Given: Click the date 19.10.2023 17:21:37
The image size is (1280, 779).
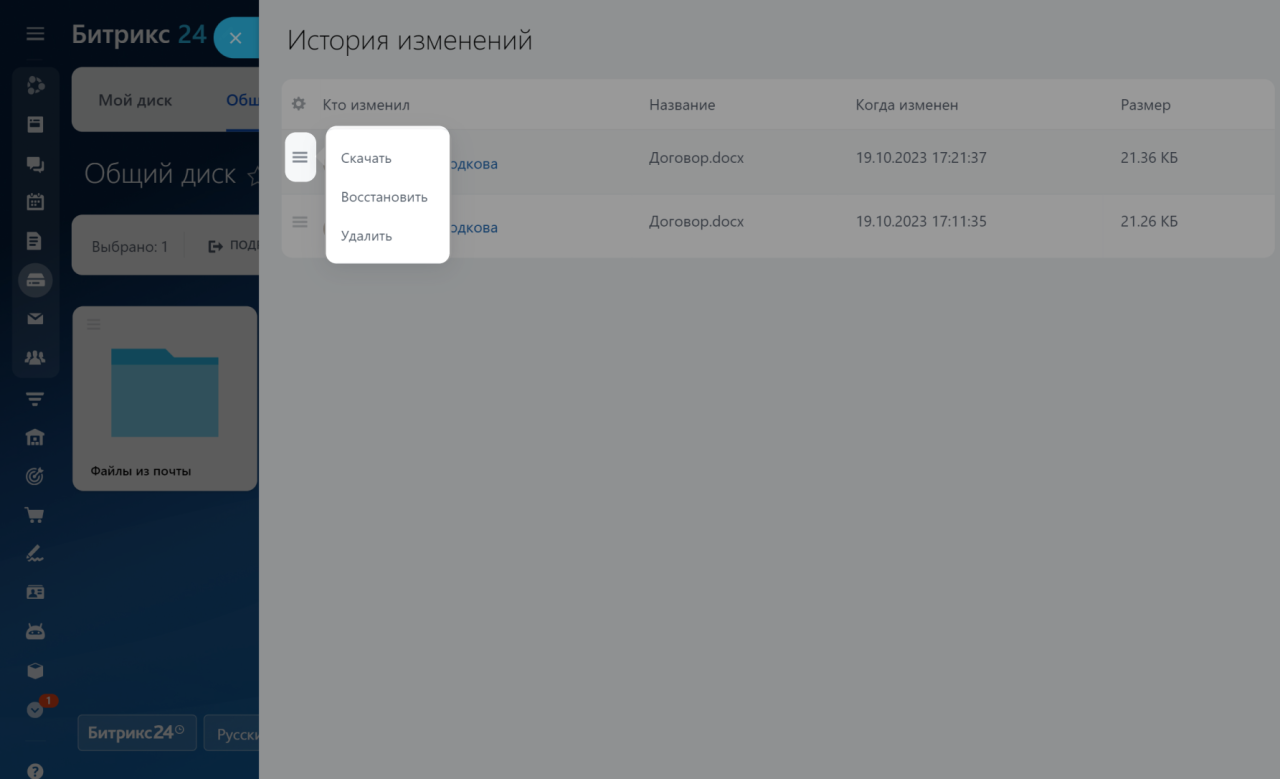Looking at the screenshot, I should [921, 158].
